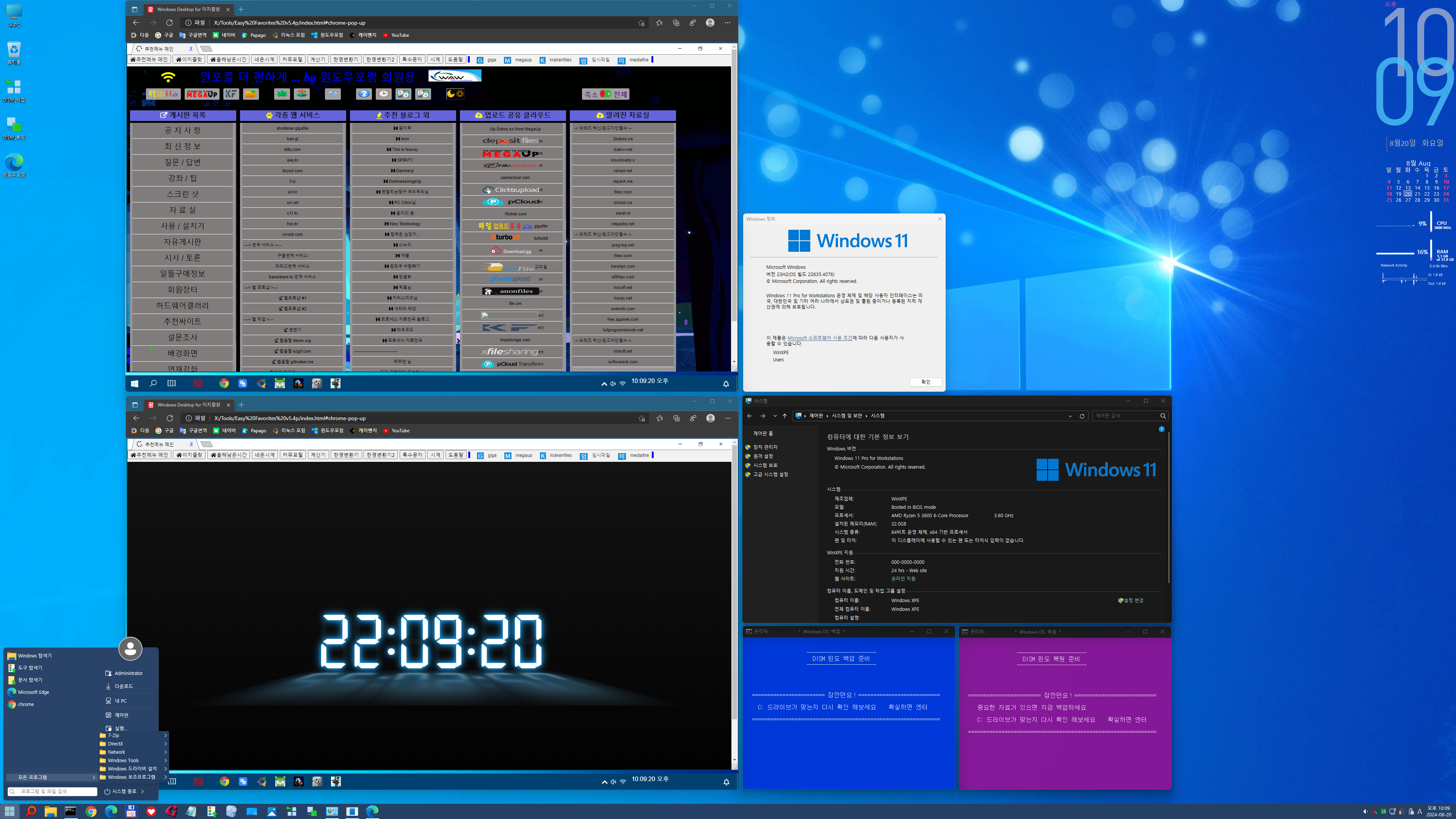Open the Microsoft 소프트웨어 사용 조건 link
Image resolution: width=1456 pixels, height=819 pixels.
(x=819, y=338)
